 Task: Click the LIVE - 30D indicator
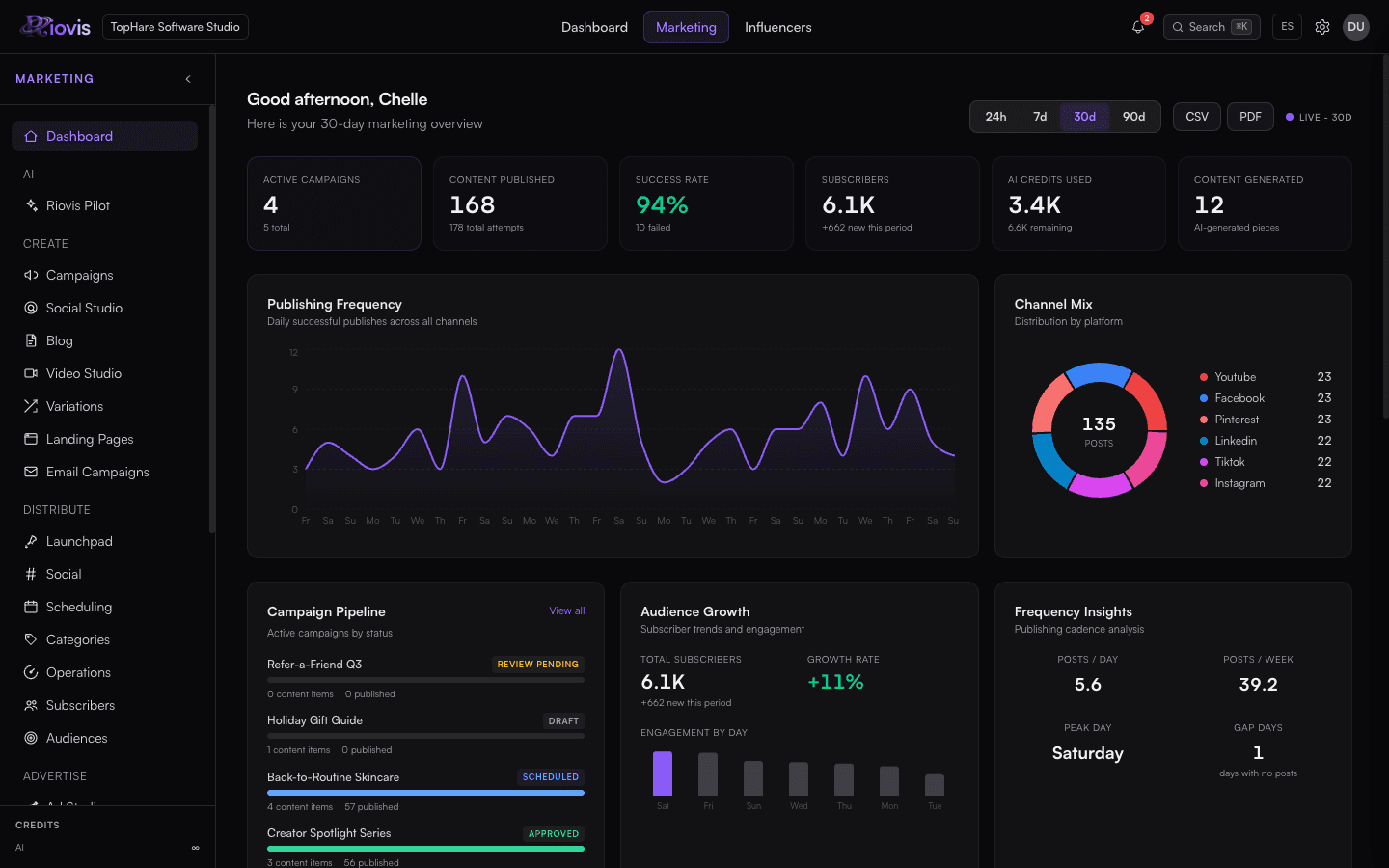click(x=1319, y=117)
